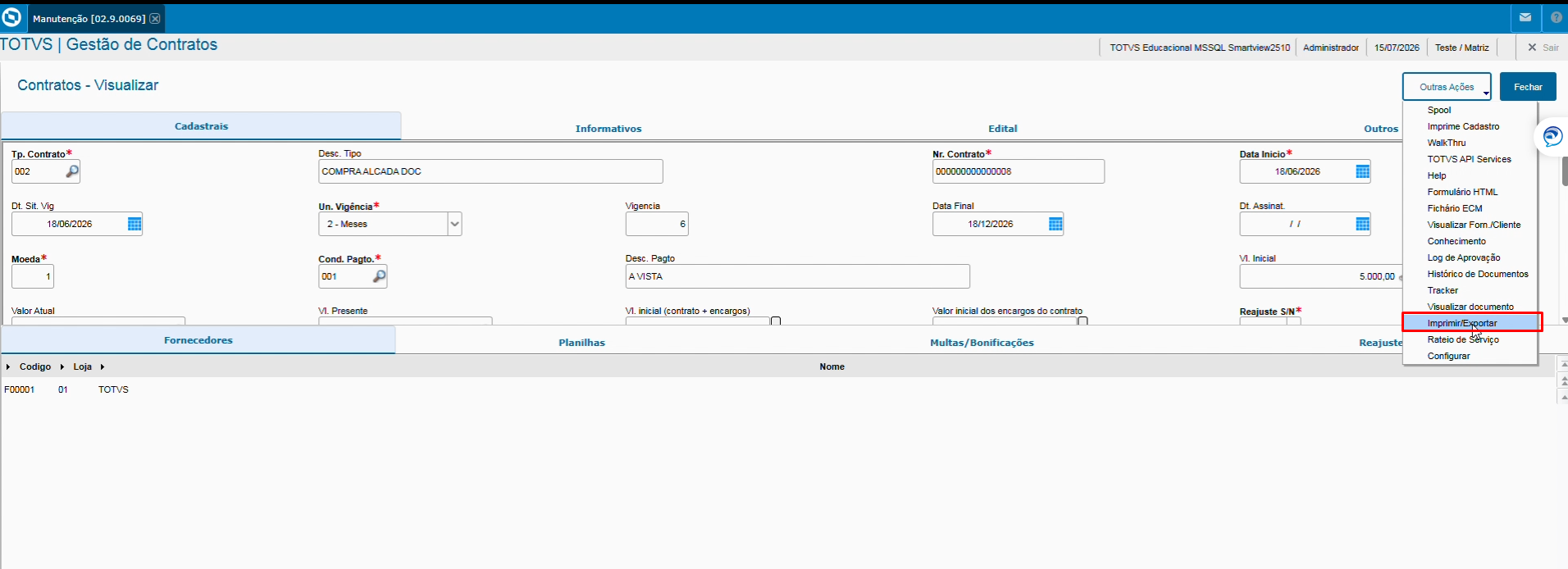This screenshot has width=1568, height=569.
Task: Open the chat assistant bubble icon
Action: [1552, 136]
